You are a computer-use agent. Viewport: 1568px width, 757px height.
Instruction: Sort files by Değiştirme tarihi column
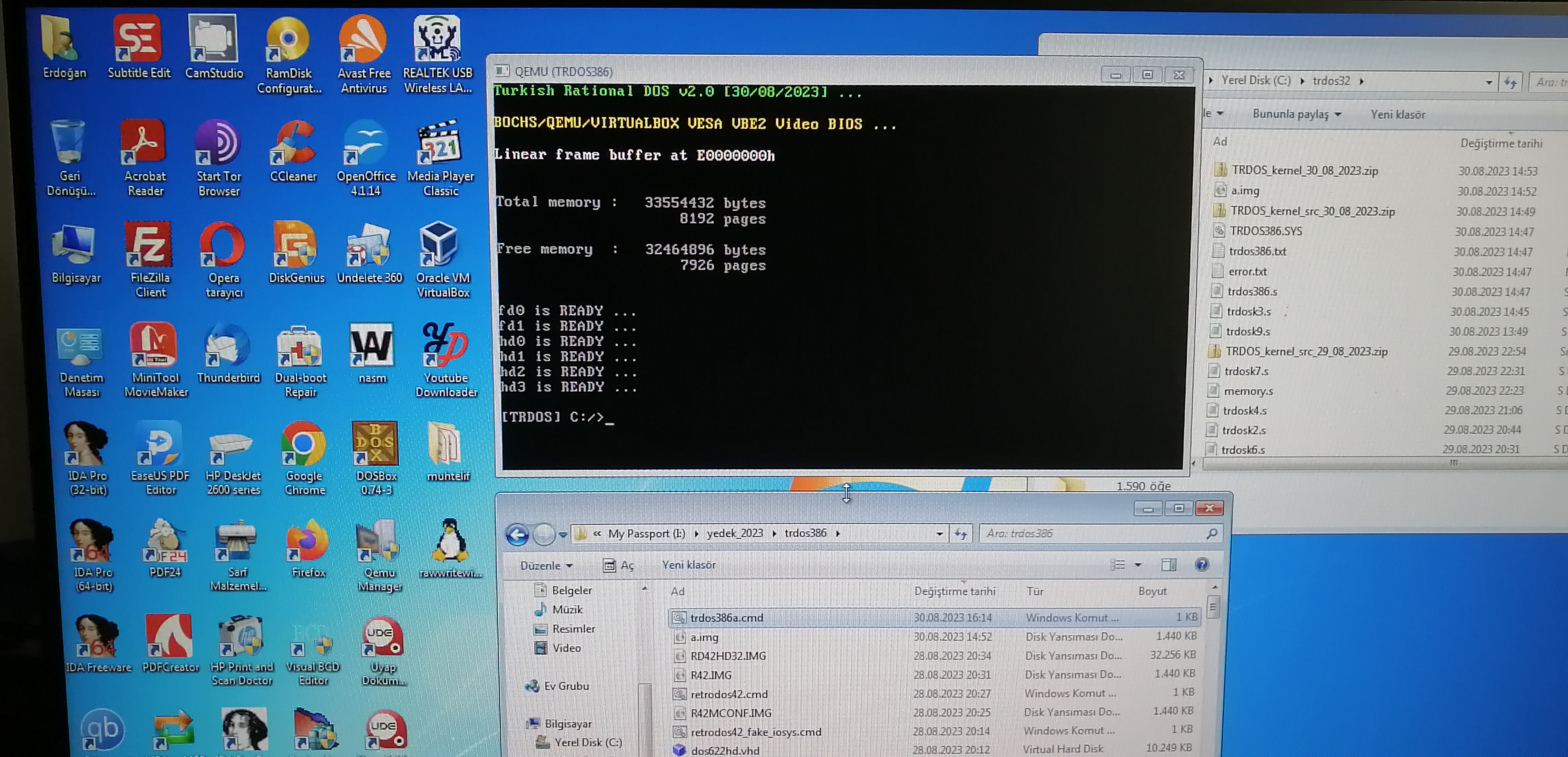(954, 591)
